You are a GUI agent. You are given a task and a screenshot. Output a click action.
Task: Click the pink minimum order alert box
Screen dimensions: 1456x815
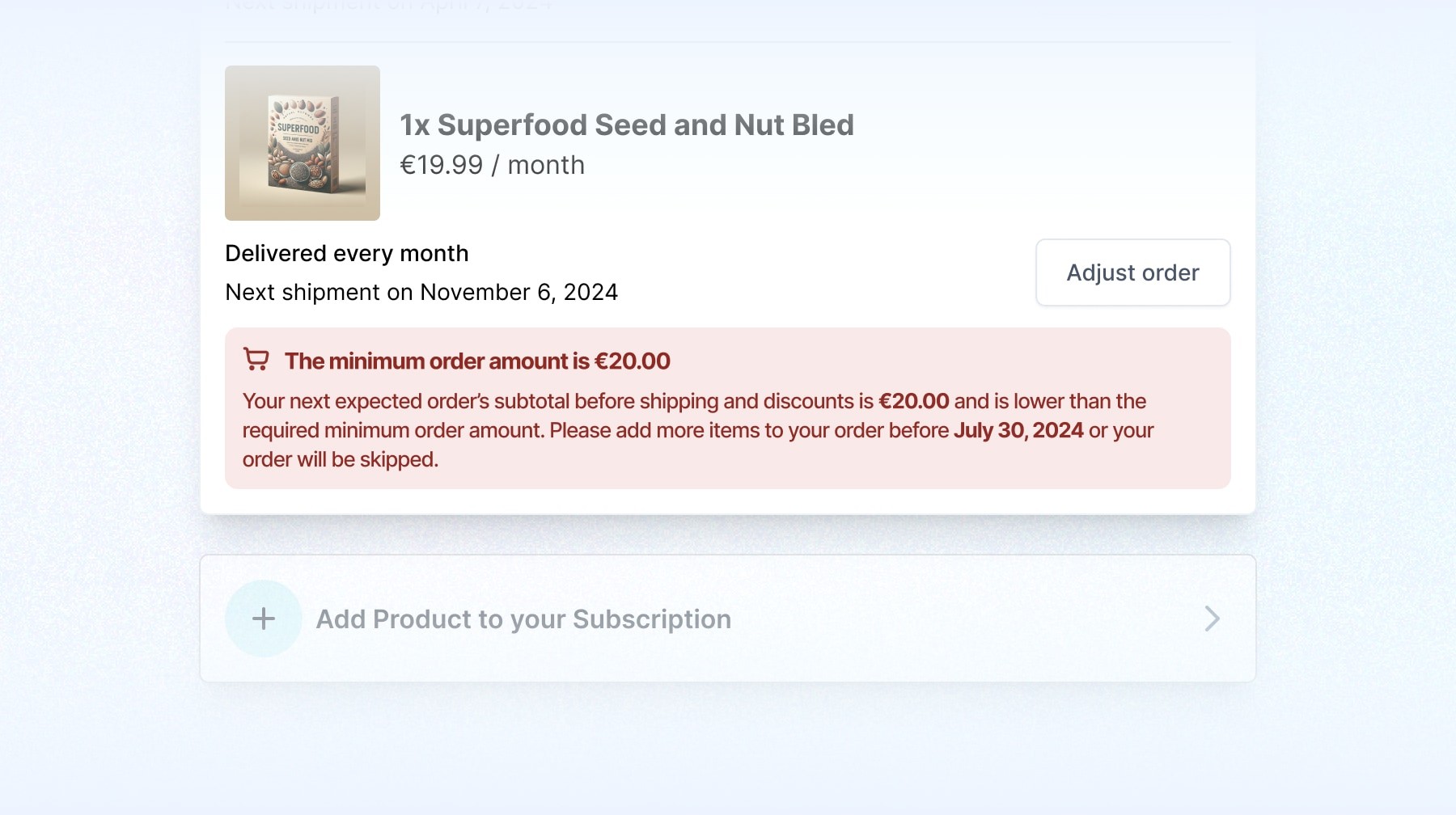pyautogui.click(x=728, y=408)
